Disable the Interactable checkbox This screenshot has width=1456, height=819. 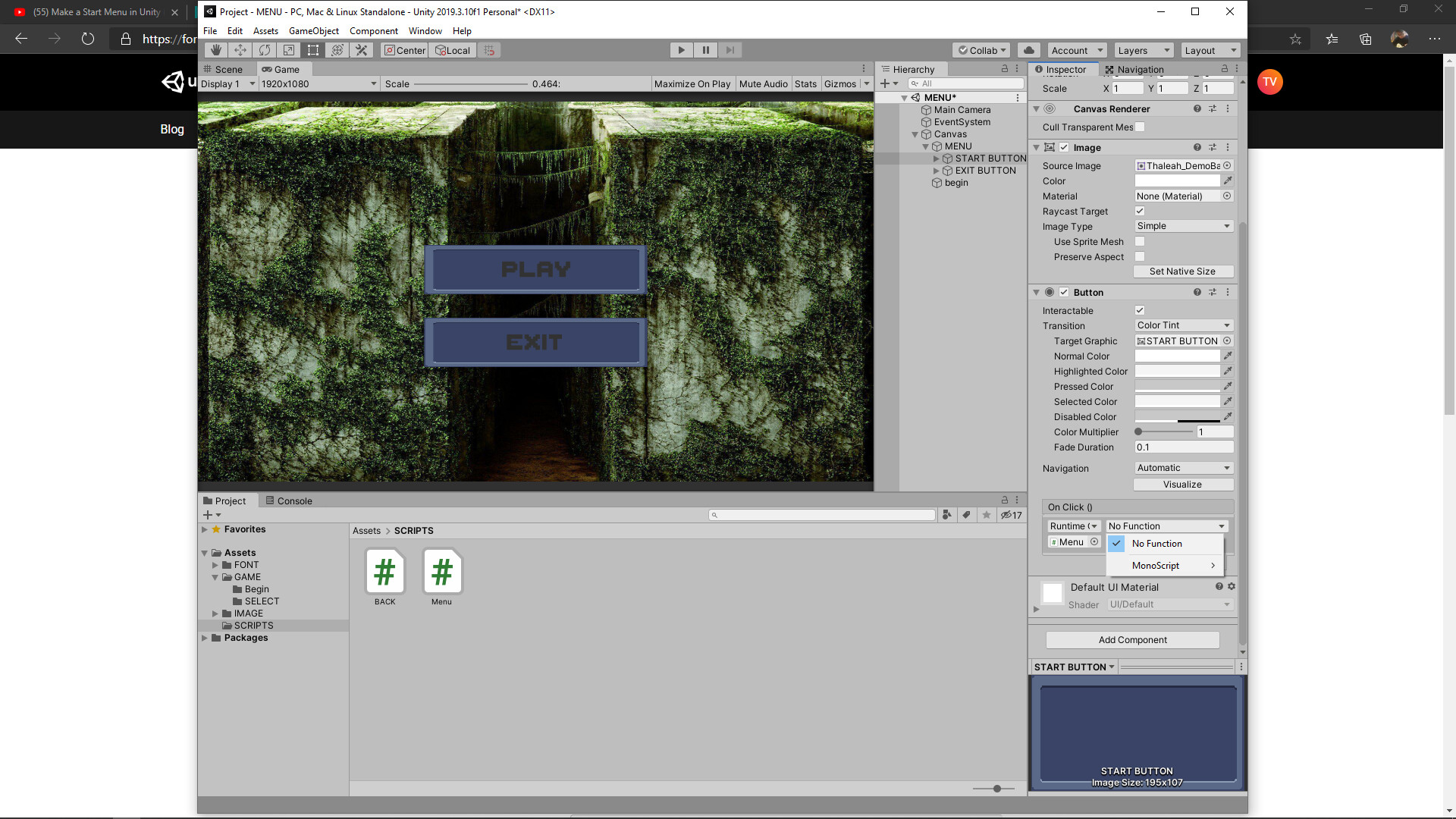click(x=1139, y=310)
